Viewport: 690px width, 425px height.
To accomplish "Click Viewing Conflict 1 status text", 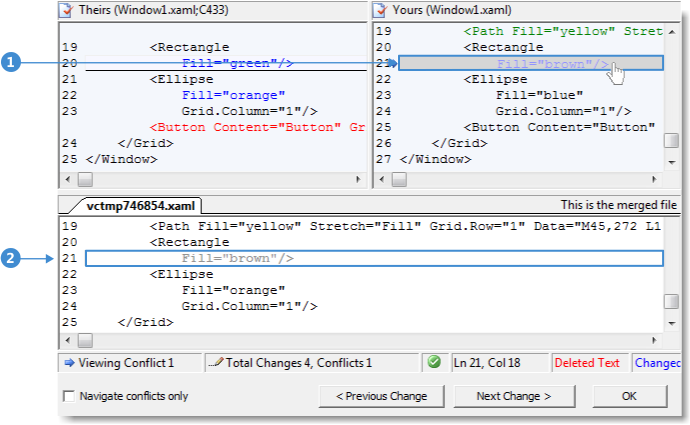I will 126,363.
